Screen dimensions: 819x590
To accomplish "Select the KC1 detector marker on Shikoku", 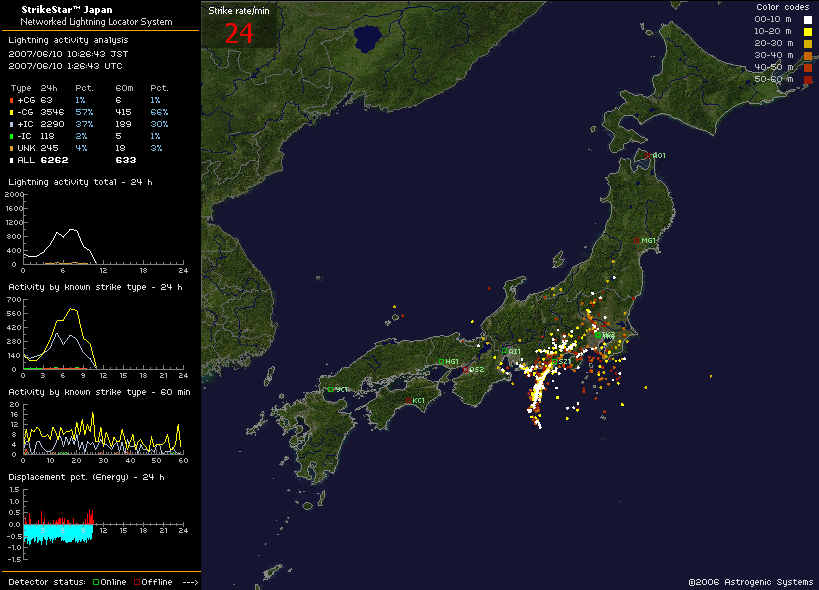I will point(409,400).
